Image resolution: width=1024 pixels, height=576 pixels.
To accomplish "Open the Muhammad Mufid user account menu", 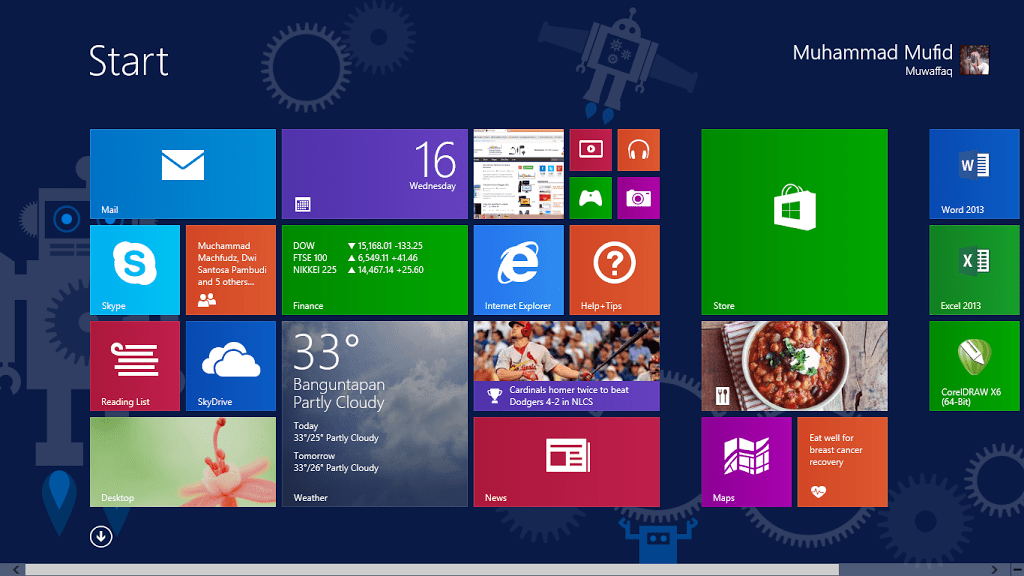I will pyautogui.click(x=891, y=59).
